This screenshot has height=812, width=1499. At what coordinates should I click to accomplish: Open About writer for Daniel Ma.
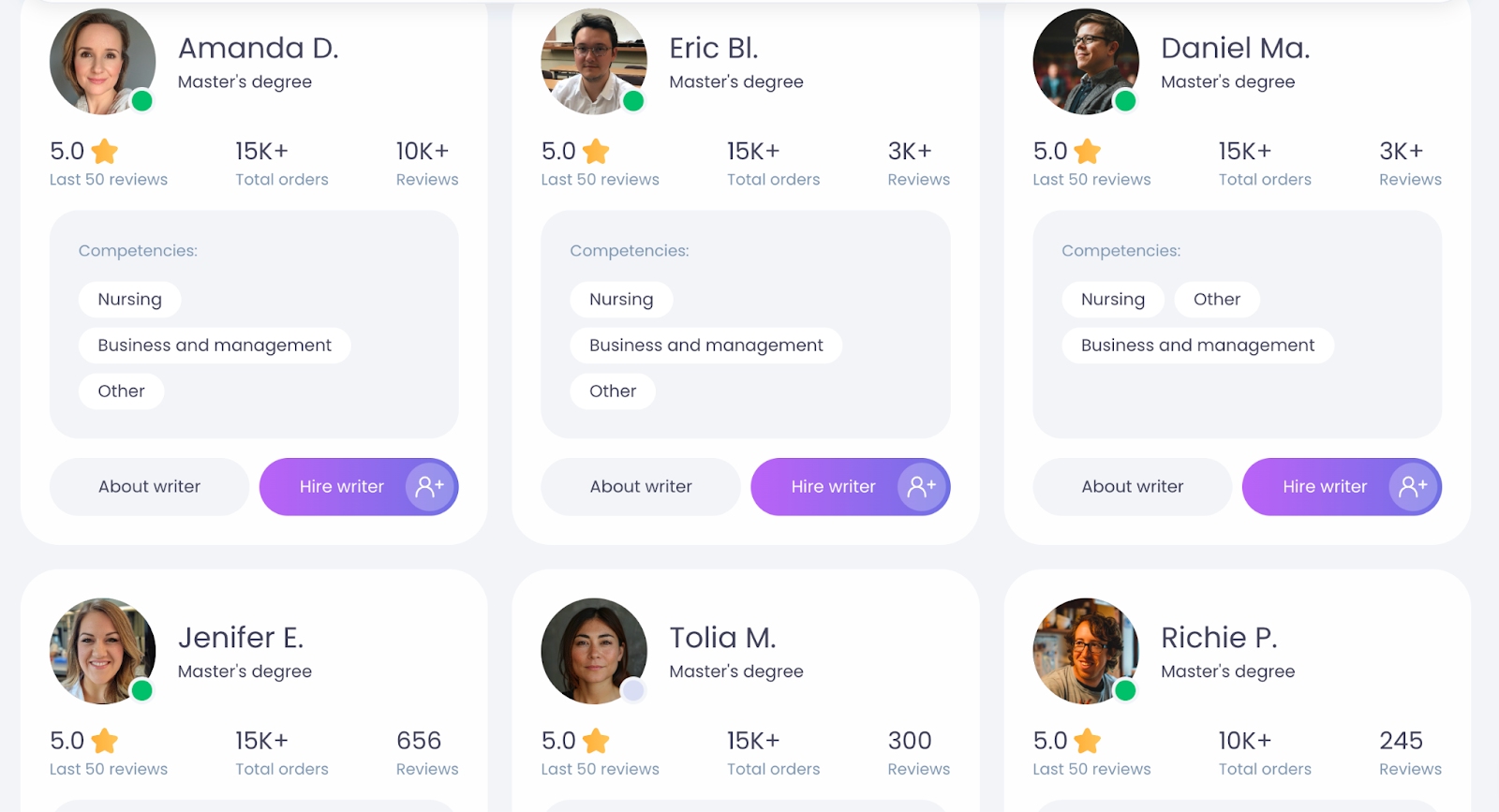pyautogui.click(x=1132, y=487)
